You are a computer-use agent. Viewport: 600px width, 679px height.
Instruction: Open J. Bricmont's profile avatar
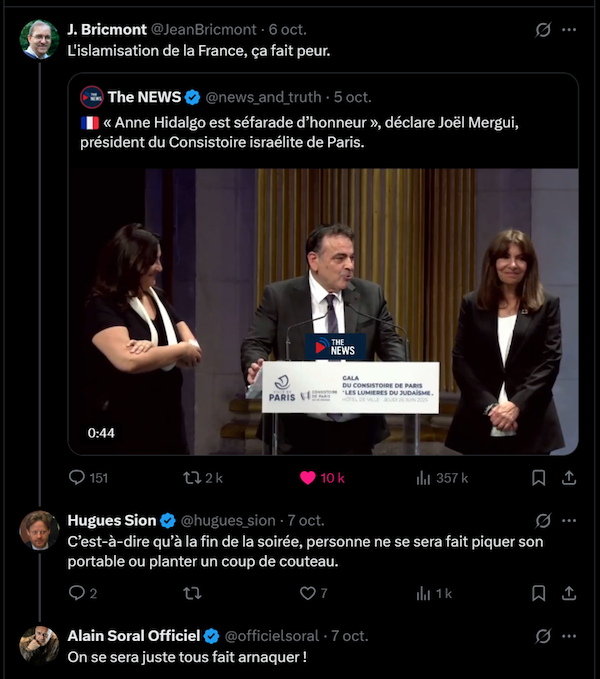(x=39, y=39)
